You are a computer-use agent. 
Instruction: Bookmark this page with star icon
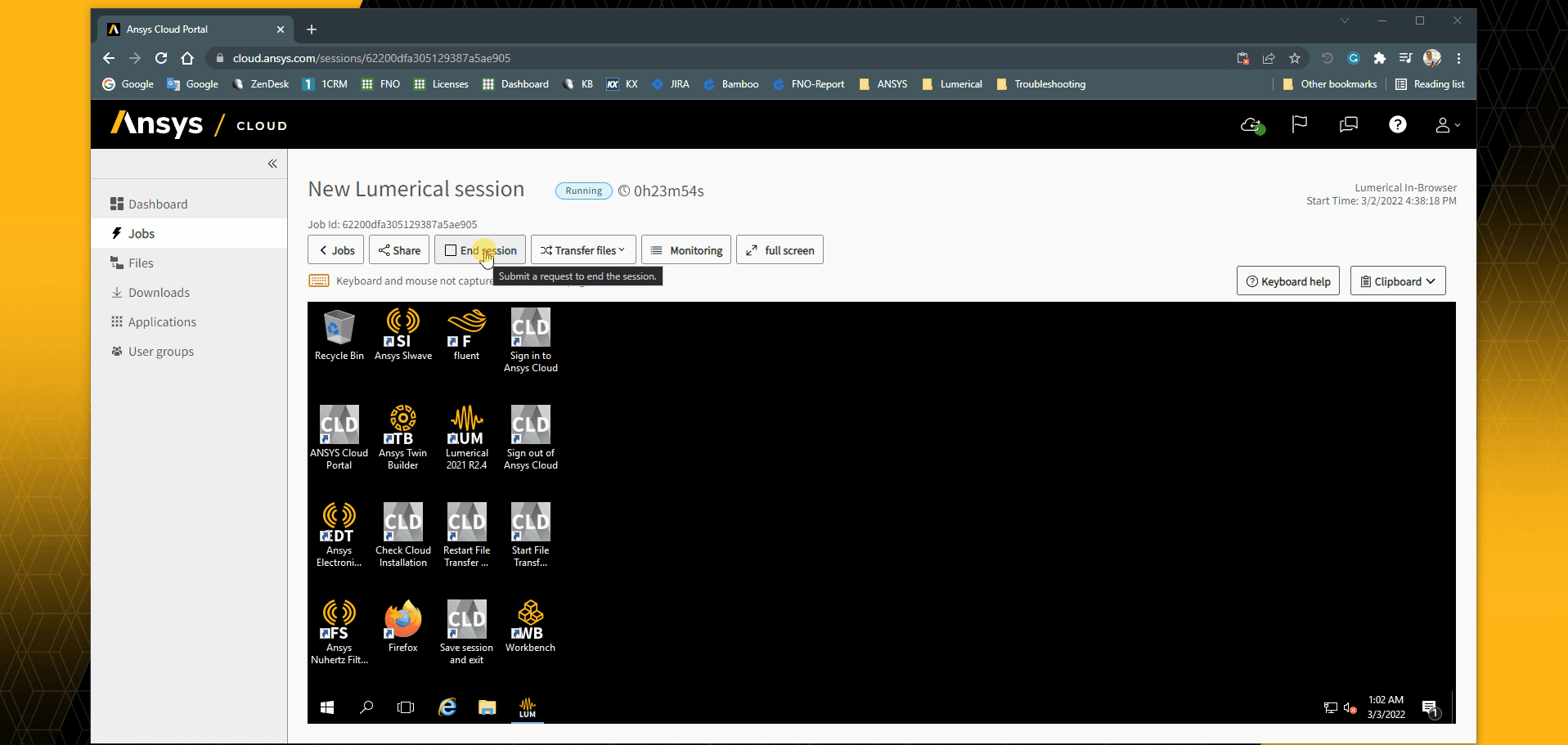click(1295, 58)
